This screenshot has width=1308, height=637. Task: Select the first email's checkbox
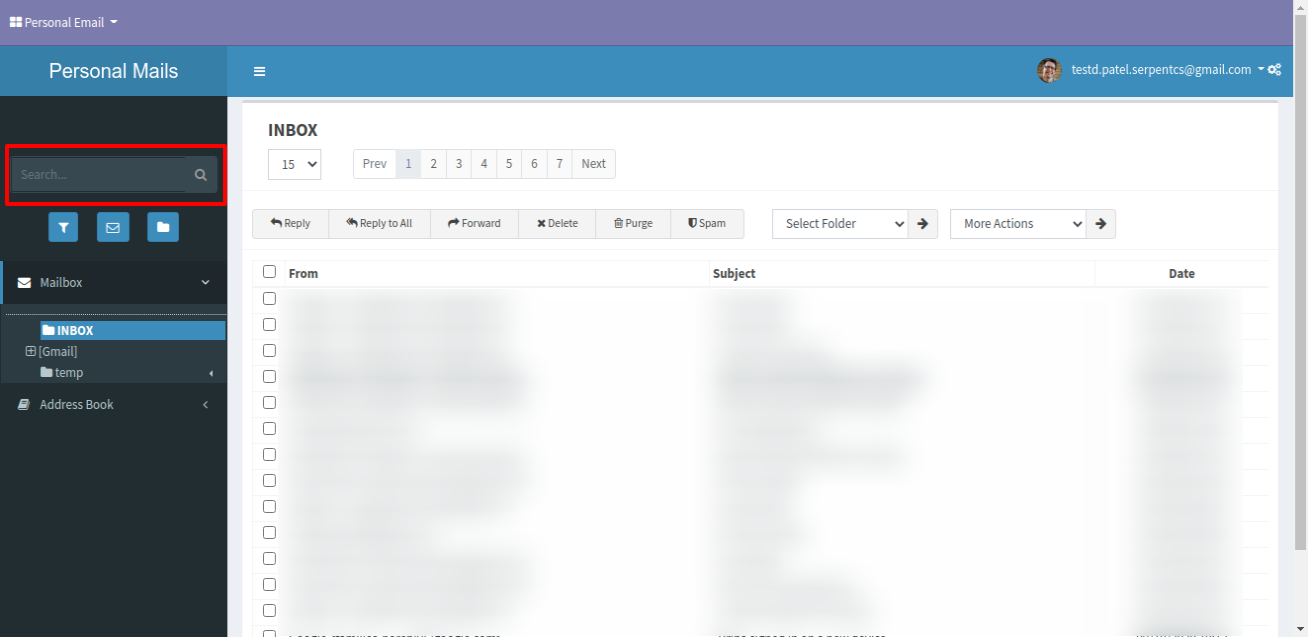(269, 298)
